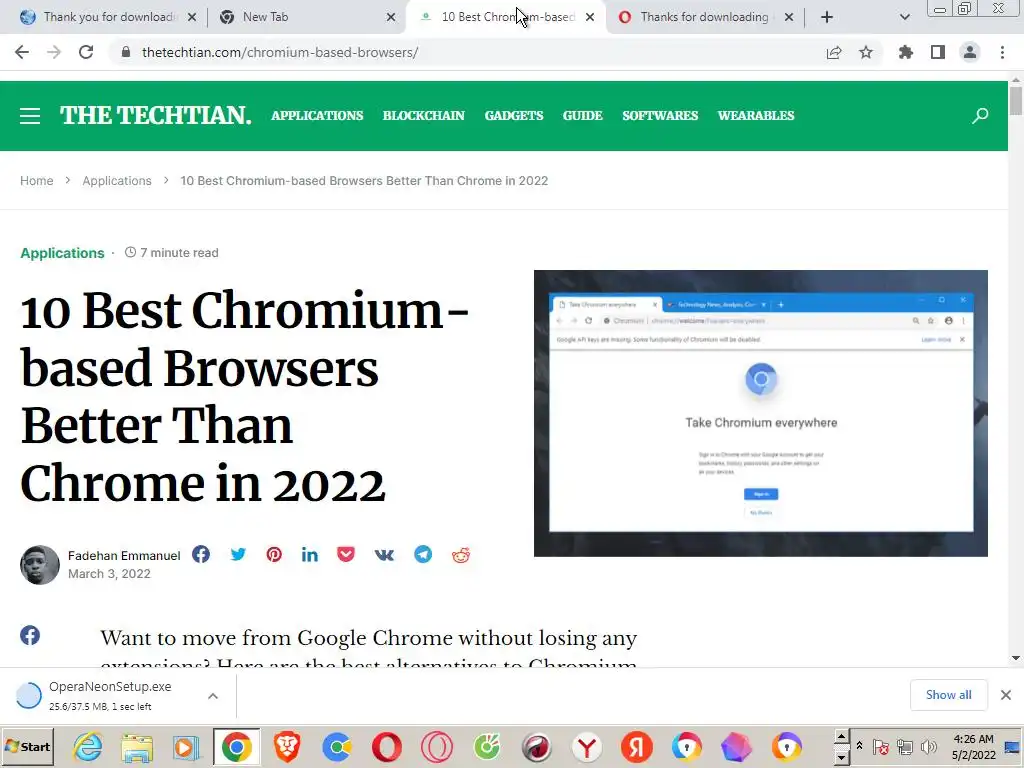1024x768 pixels.
Task: Close the downloads bar
Action: click(x=1006, y=695)
